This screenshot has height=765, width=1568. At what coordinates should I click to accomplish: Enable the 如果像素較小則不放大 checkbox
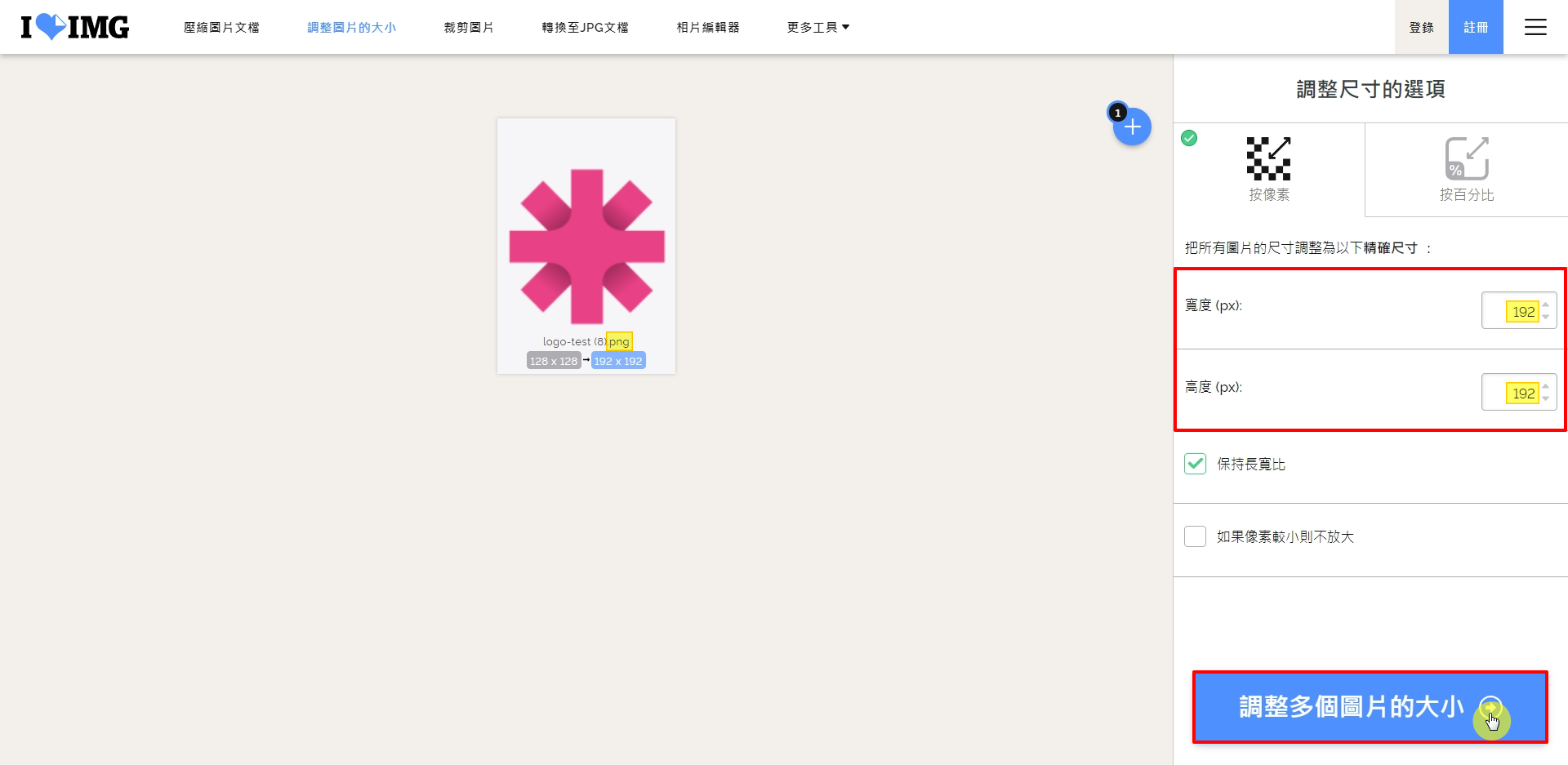point(1195,536)
